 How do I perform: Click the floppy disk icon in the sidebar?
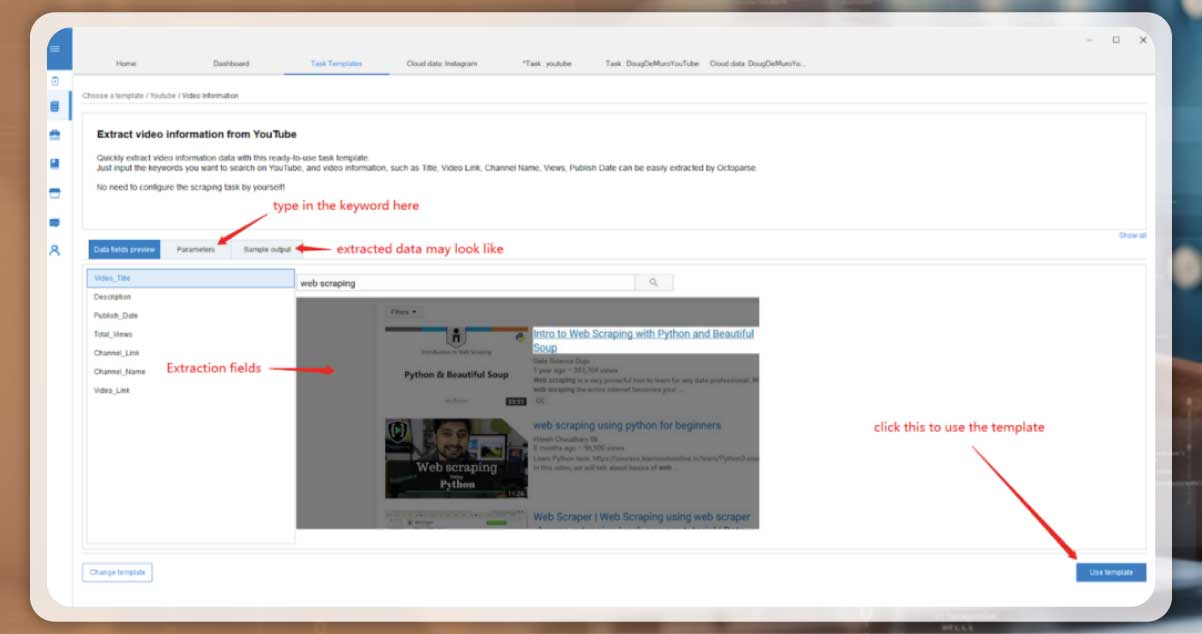(x=54, y=163)
